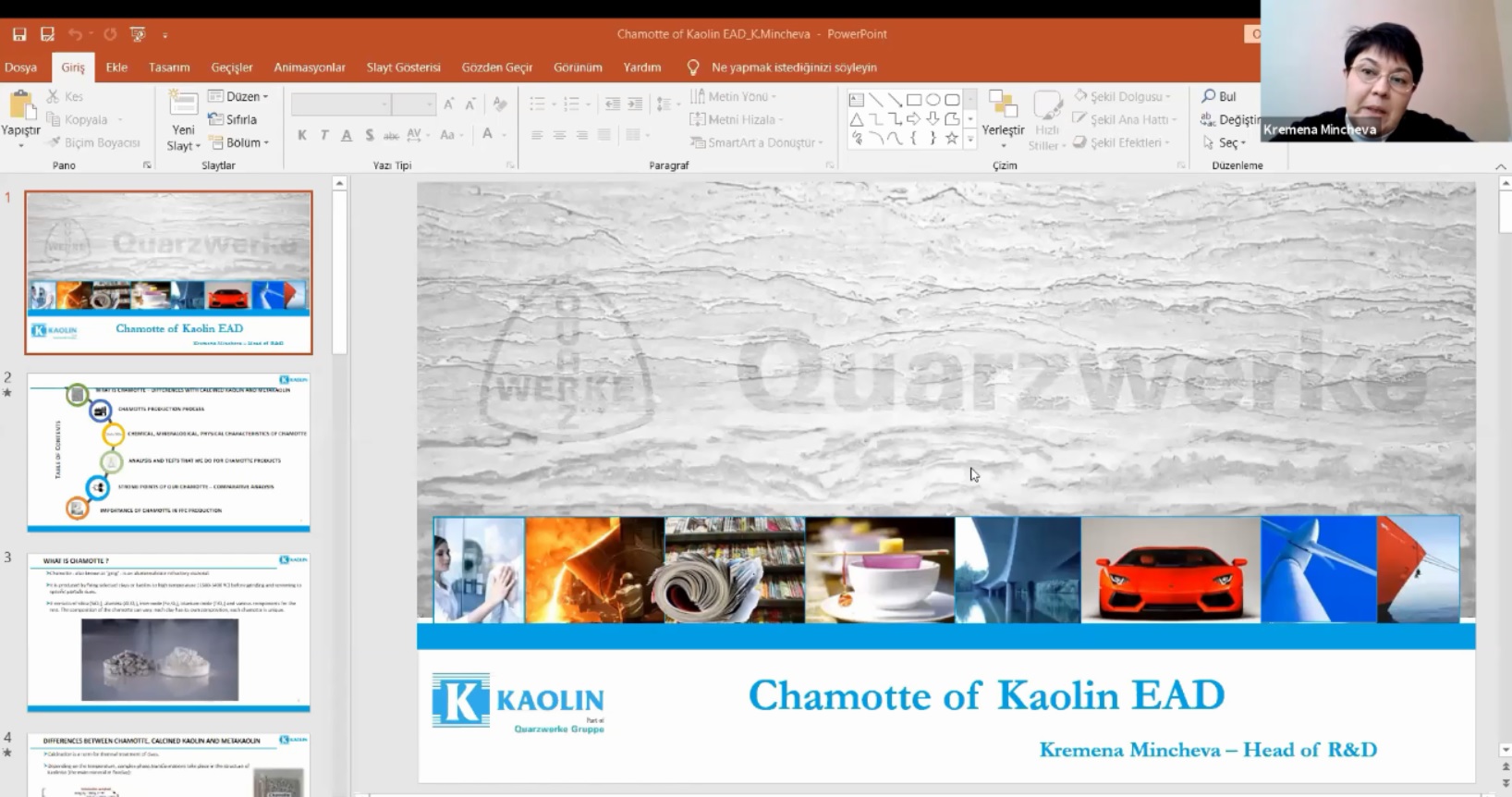Click the Dosya file menu
Image resolution: width=1512 pixels, height=797 pixels.
coord(20,67)
